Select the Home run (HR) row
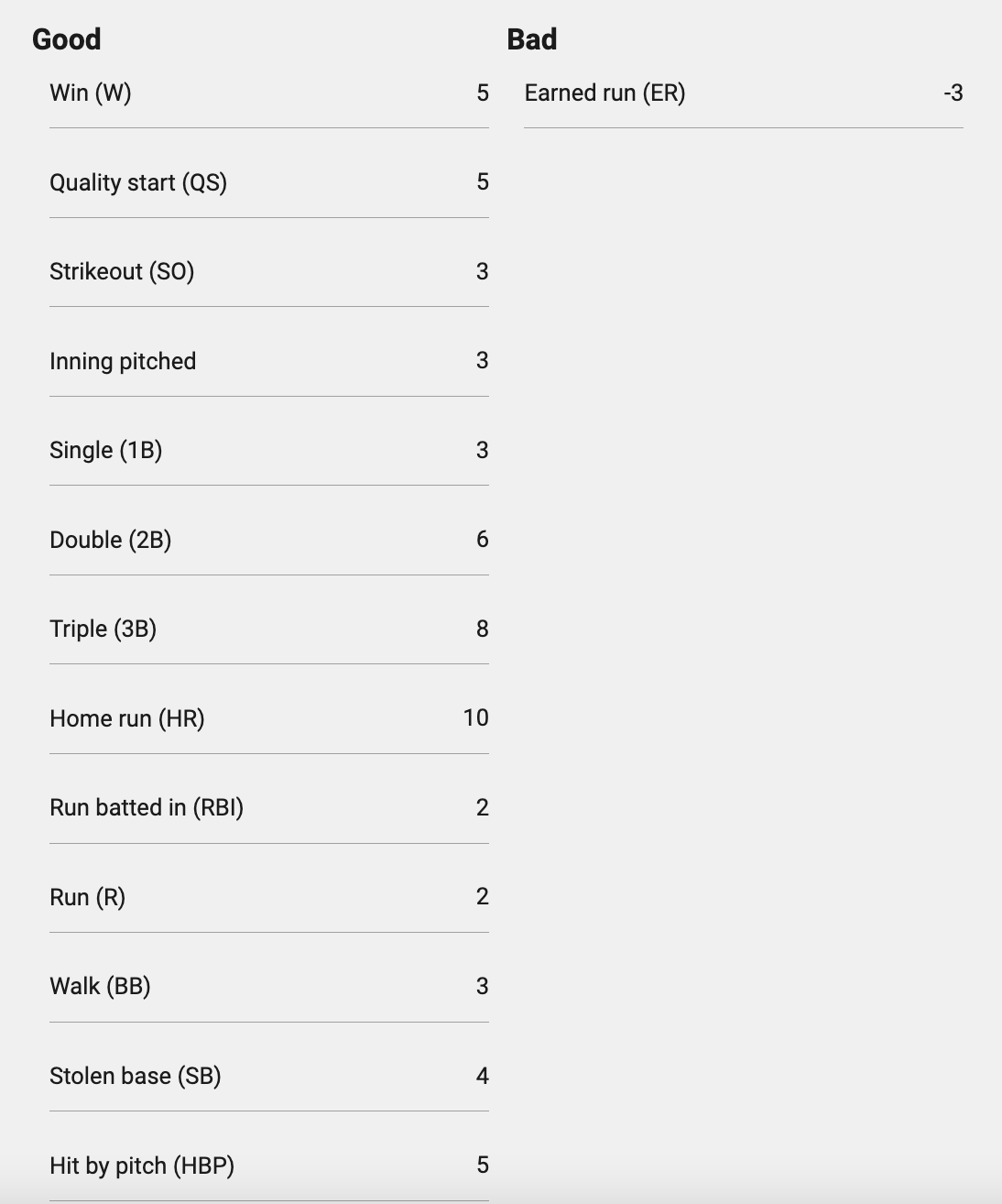 pos(268,718)
